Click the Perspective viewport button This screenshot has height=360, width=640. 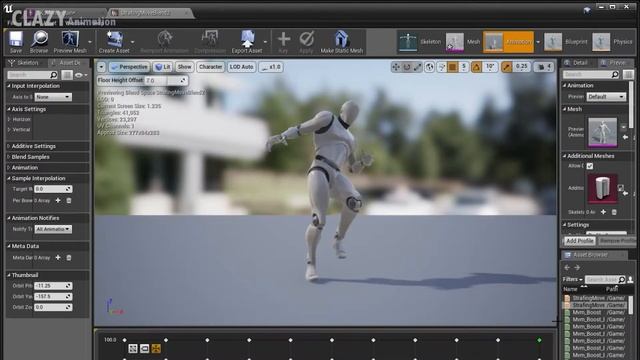tap(129, 67)
